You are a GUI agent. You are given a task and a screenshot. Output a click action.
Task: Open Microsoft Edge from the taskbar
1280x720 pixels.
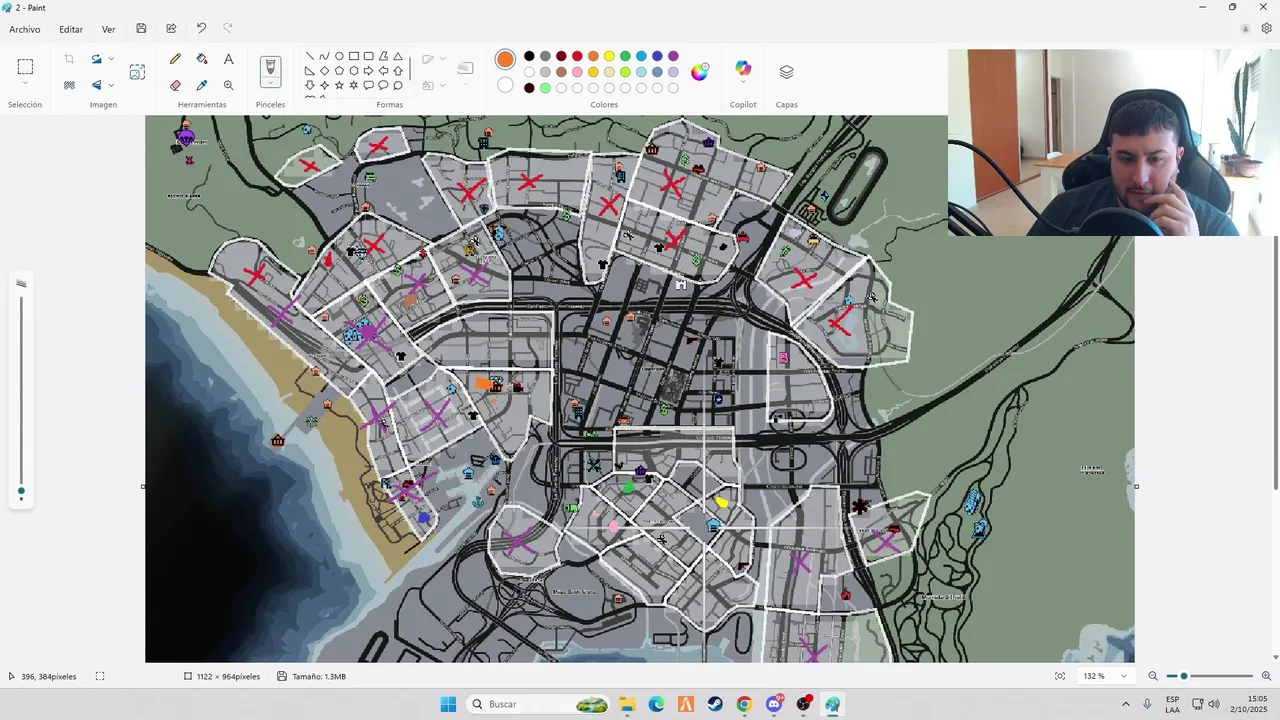coord(656,704)
